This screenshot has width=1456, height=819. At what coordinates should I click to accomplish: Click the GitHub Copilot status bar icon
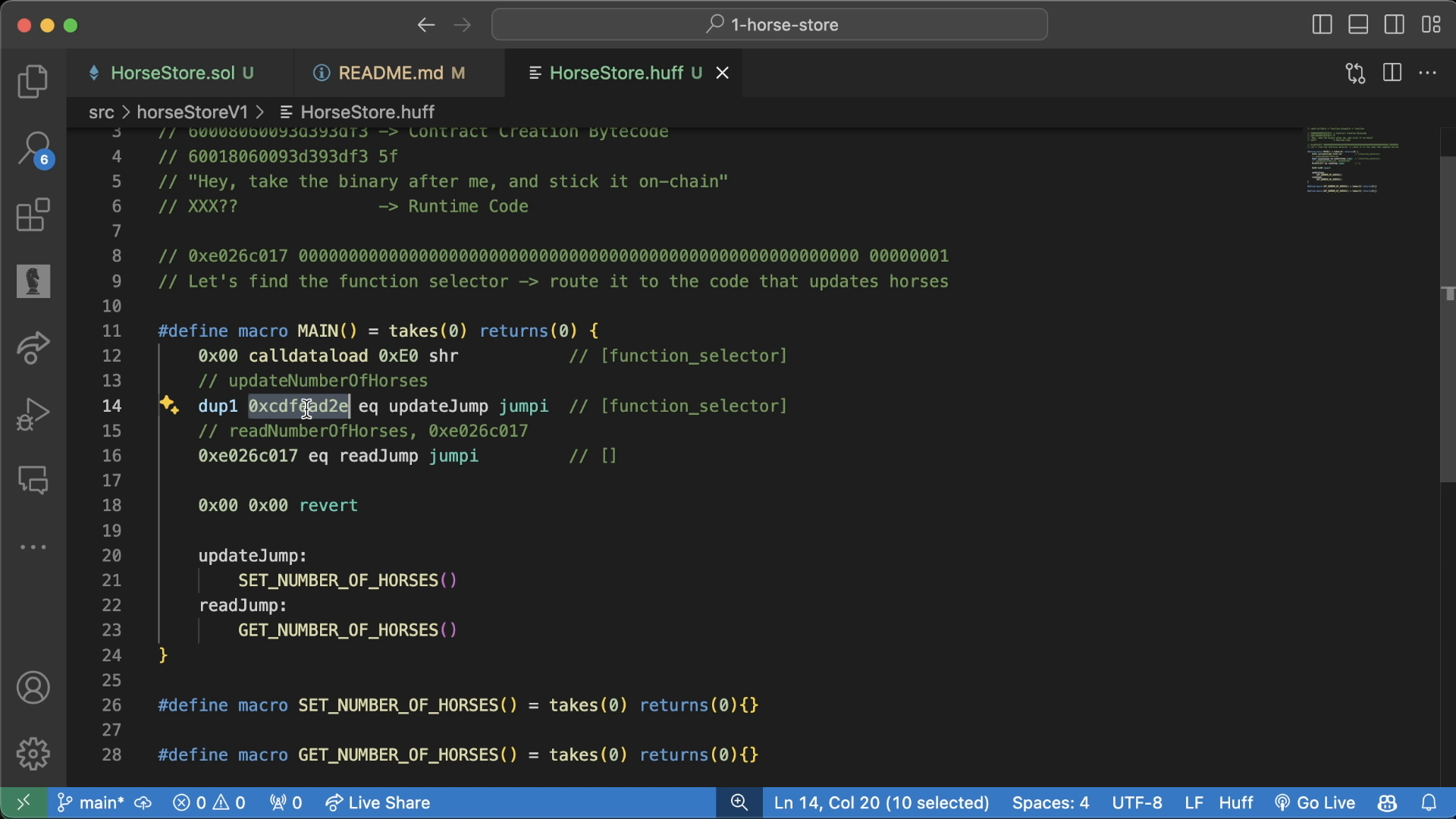click(x=1386, y=802)
